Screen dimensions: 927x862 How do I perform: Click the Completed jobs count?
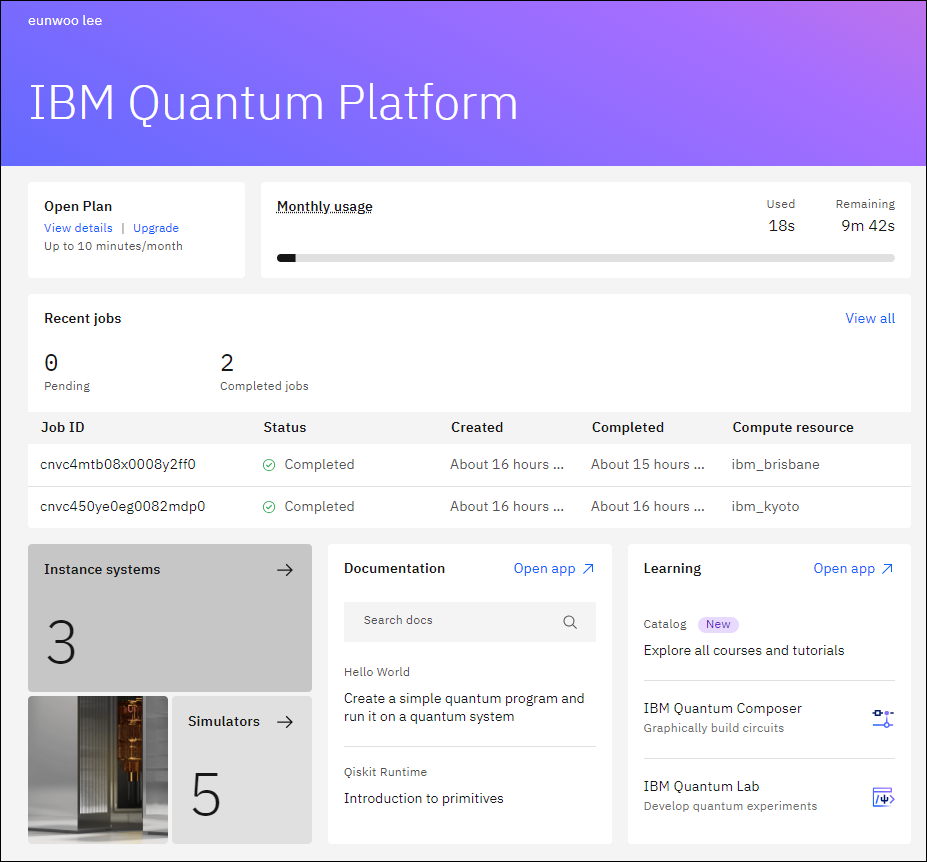tap(227, 362)
